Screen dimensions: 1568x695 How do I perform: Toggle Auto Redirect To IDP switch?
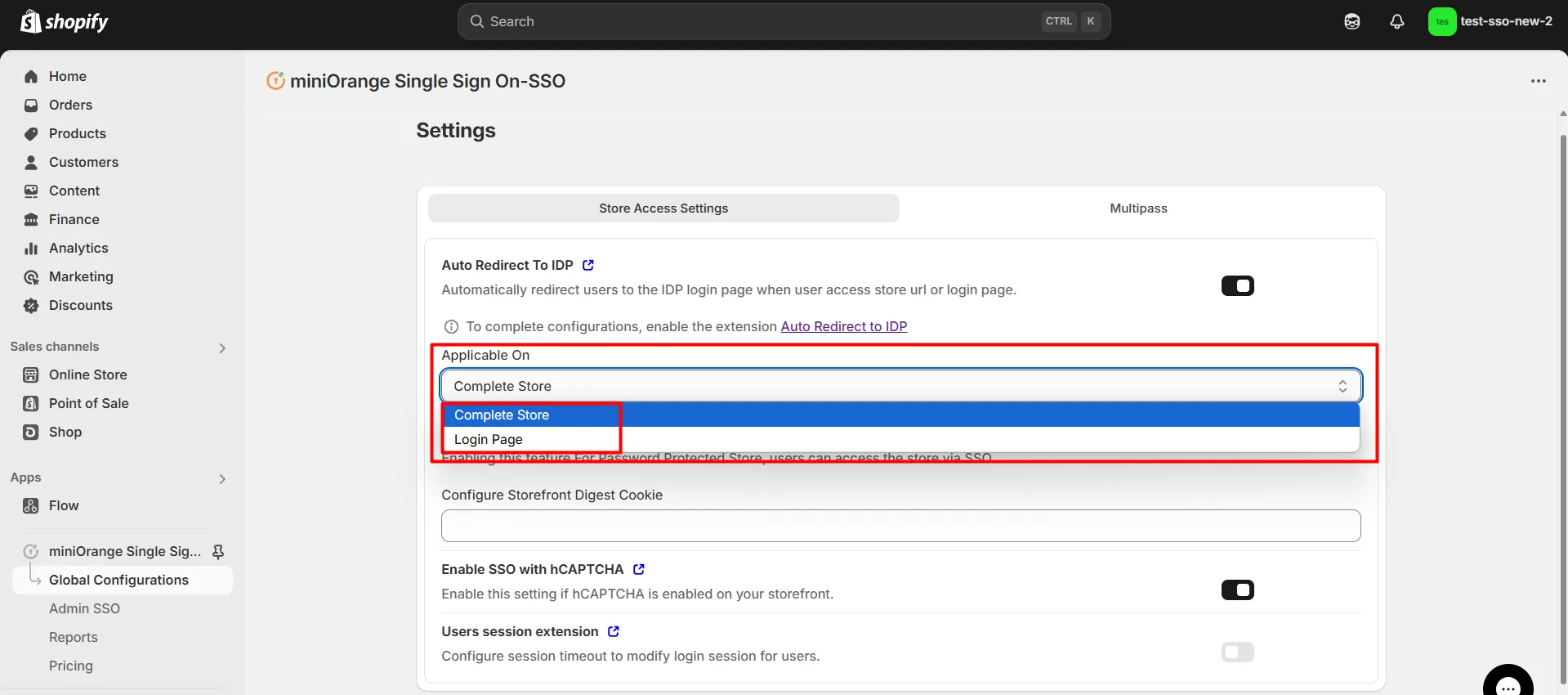(x=1238, y=285)
